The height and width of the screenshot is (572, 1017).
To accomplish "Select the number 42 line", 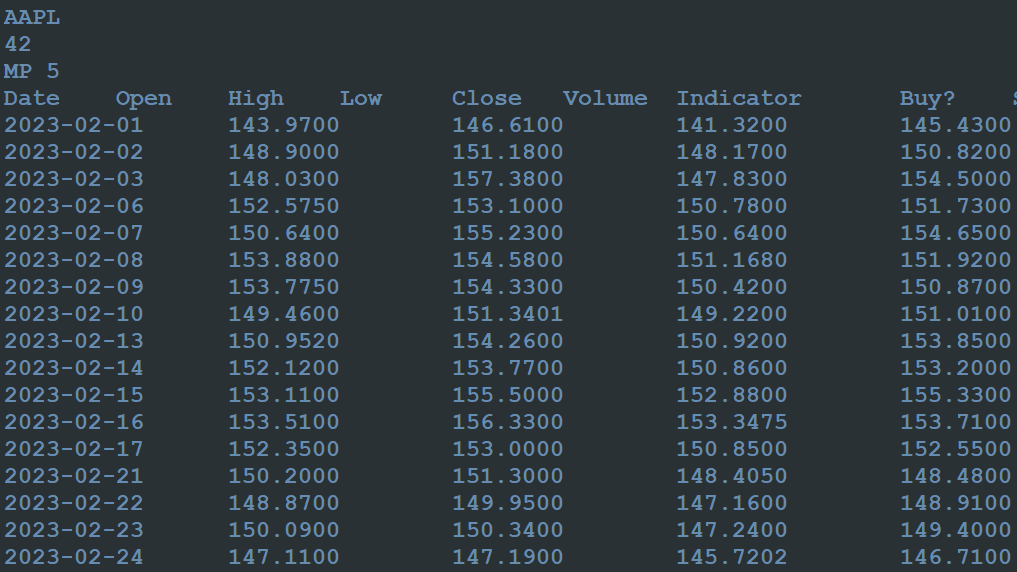I will (x=18, y=45).
